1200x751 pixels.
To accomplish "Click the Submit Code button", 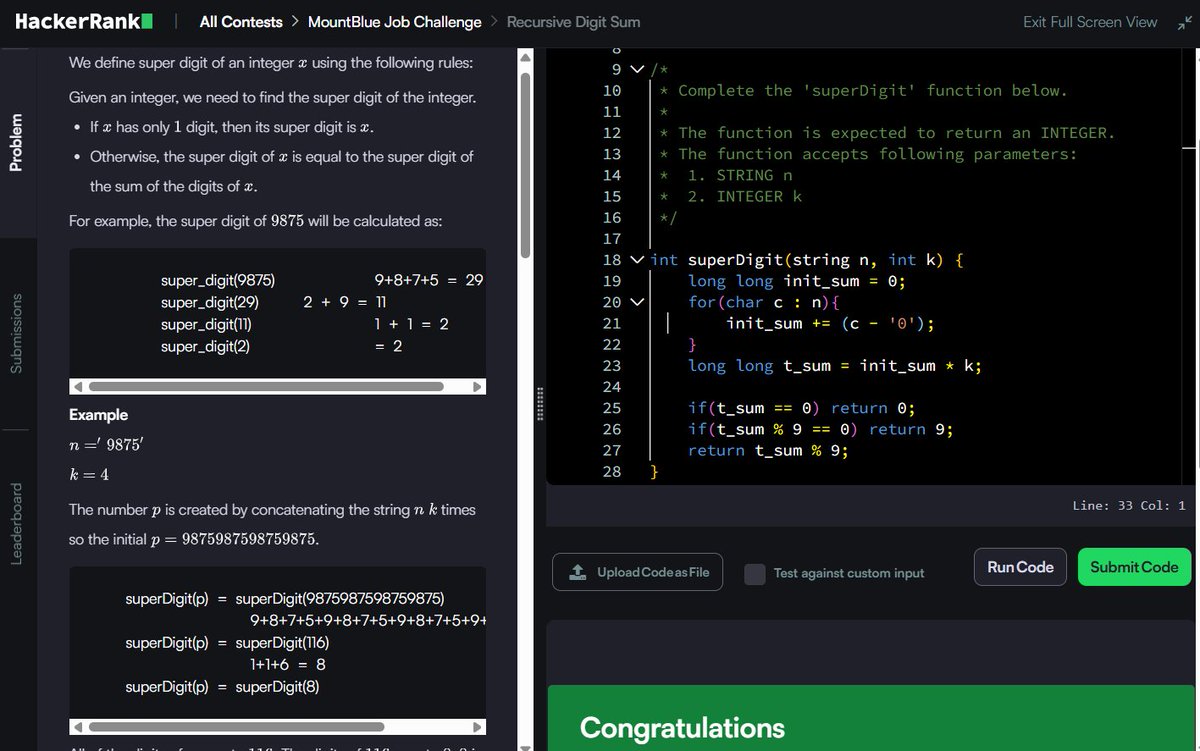I will [1135, 567].
